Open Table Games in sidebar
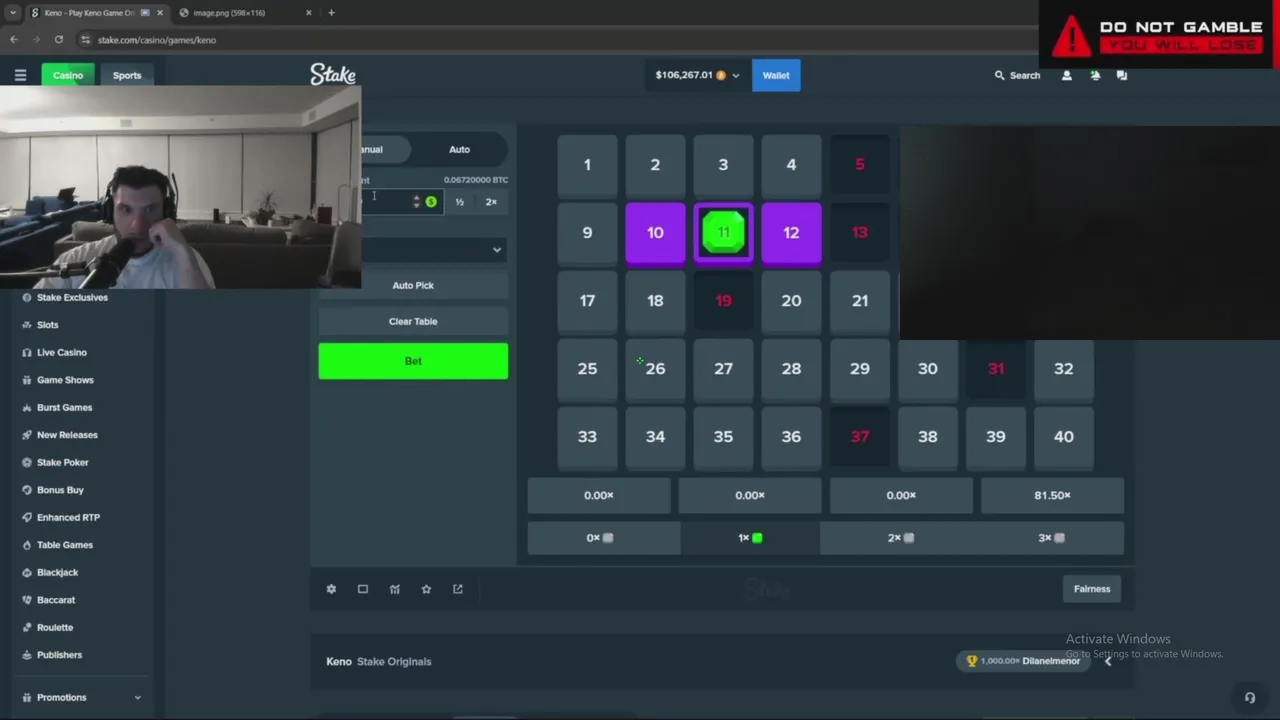Screen dimensions: 1280x720 click(x=65, y=545)
